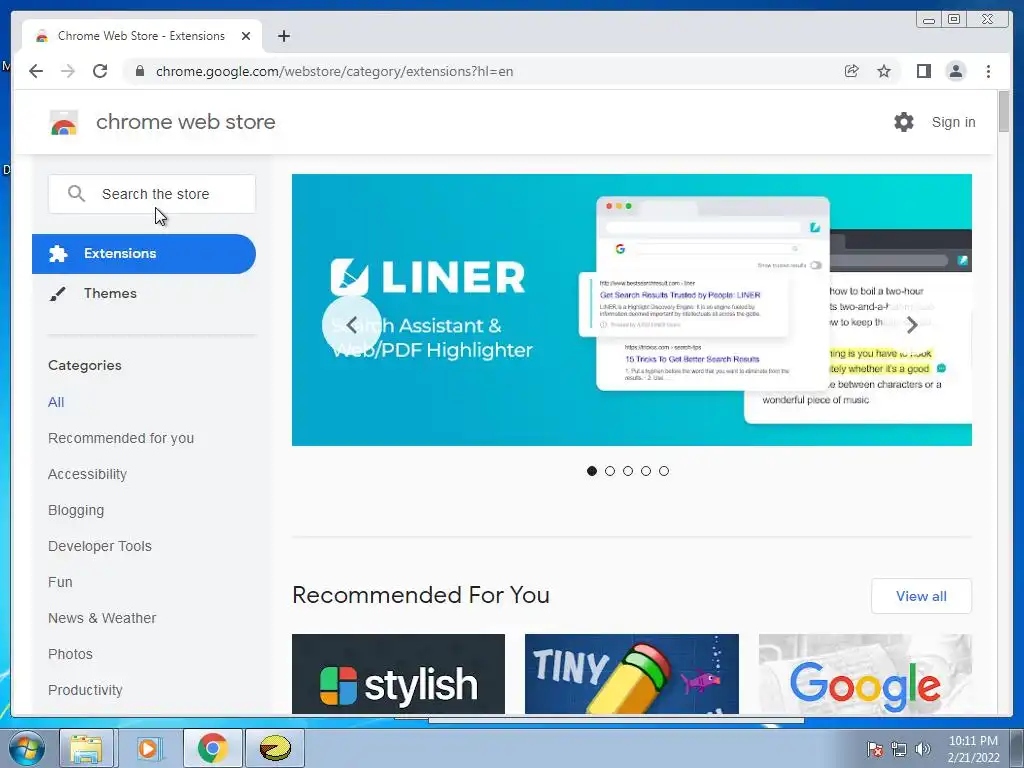
Task: Select the Extensions sidebar tab
Action: click(x=144, y=253)
